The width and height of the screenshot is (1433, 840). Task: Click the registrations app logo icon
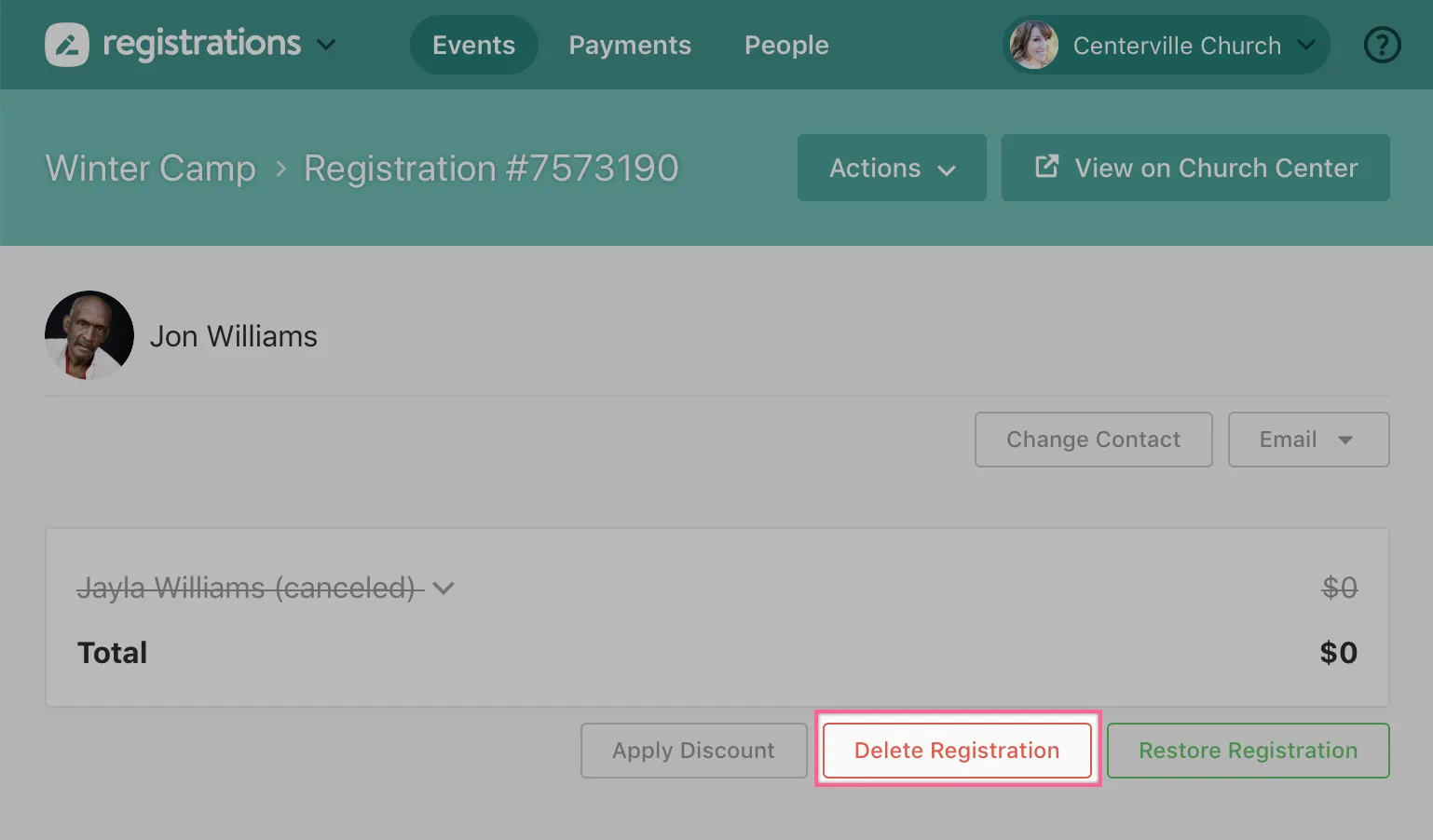tap(67, 45)
